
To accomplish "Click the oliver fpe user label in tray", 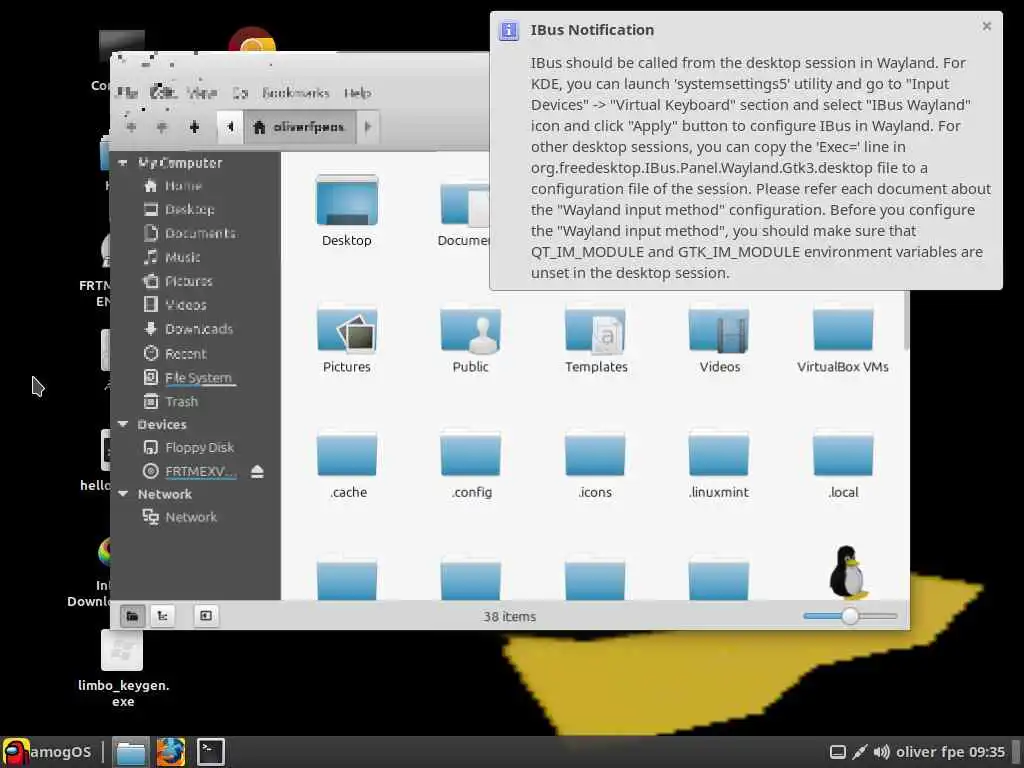I will [931, 752].
